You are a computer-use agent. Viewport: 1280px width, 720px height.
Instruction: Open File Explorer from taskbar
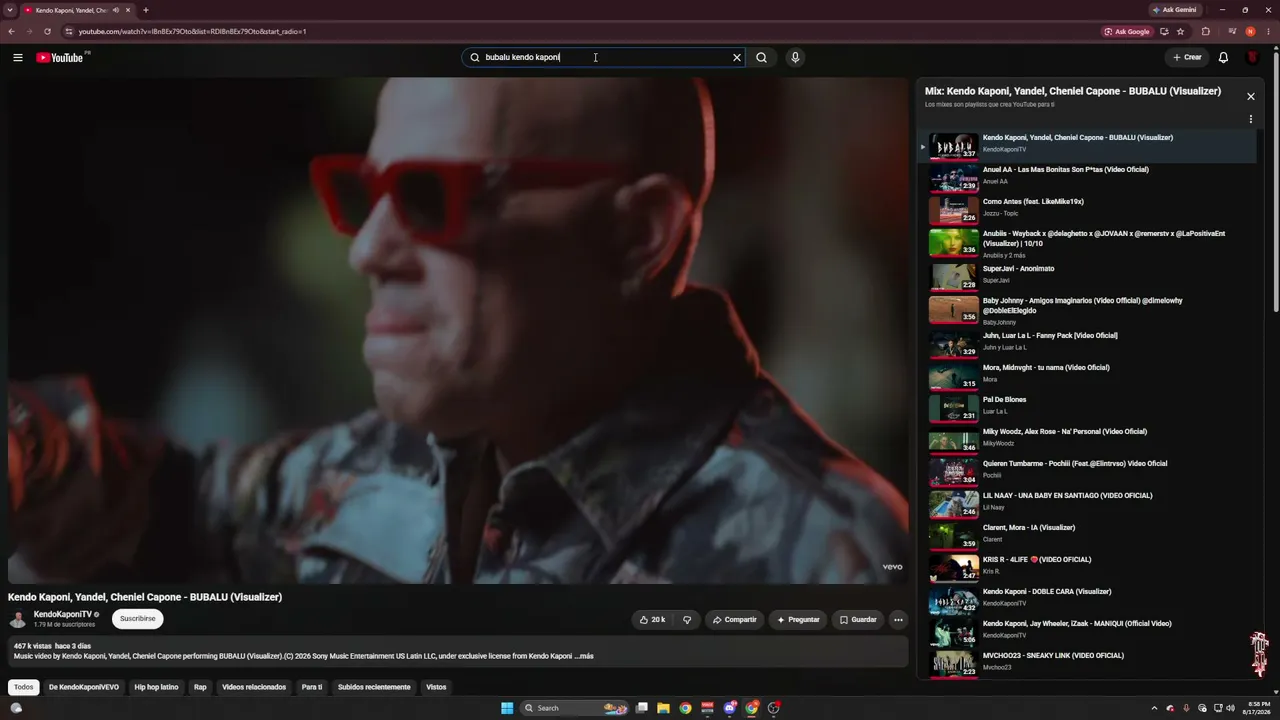pyautogui.click(x=663, y=708)
